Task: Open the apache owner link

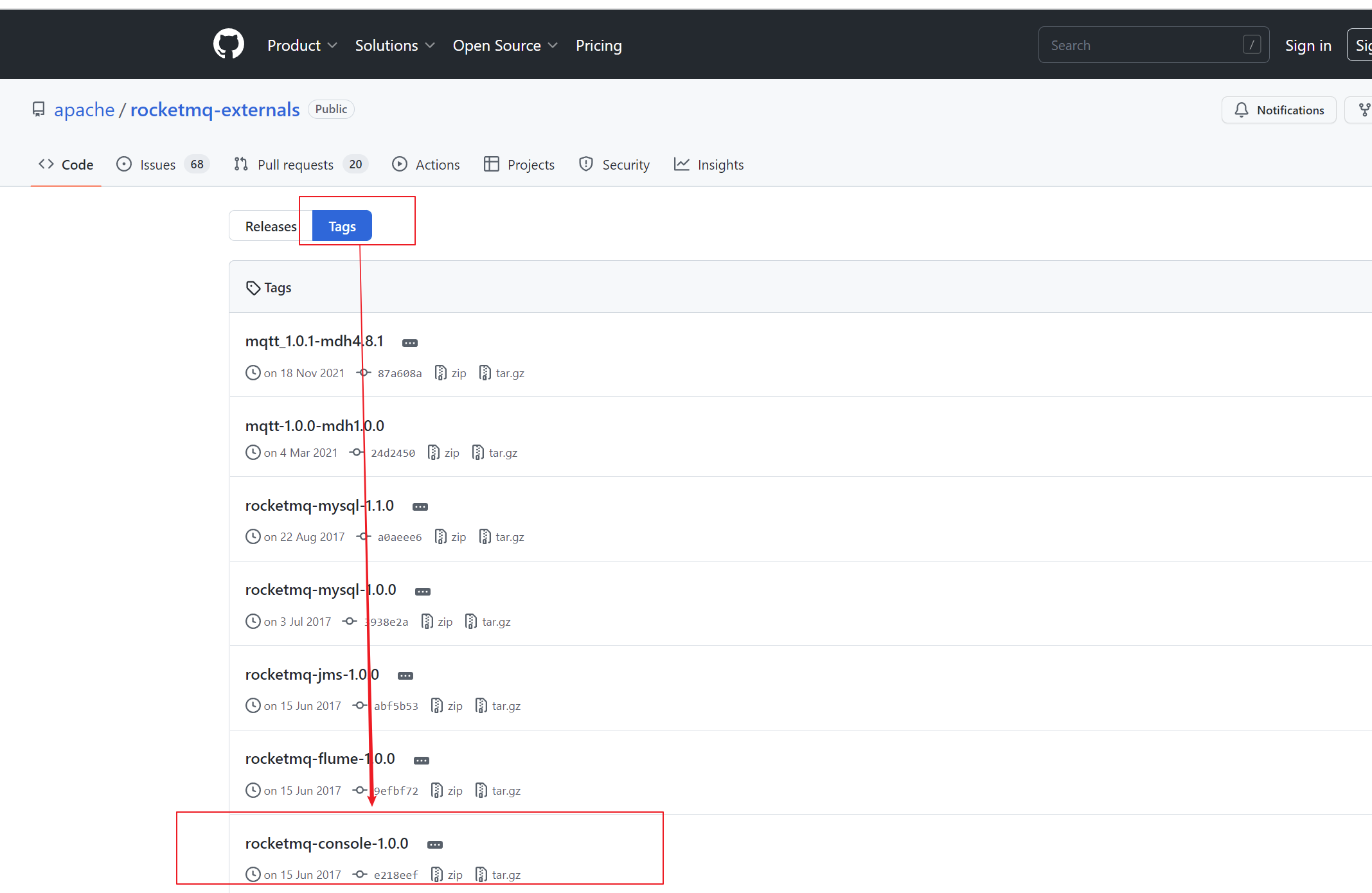Action: point(84,110)
